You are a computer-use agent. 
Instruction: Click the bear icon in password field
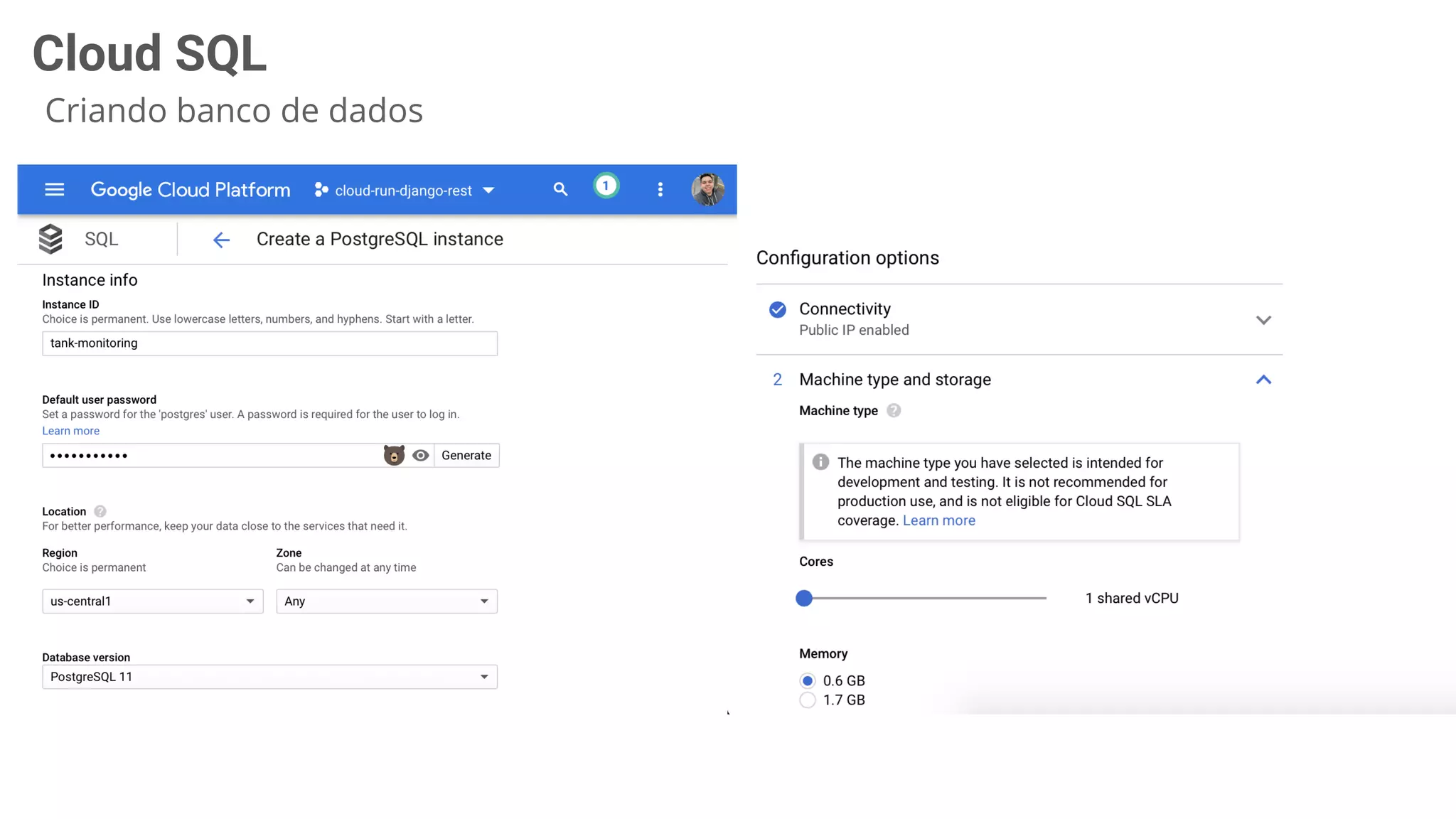click(394, 455)
